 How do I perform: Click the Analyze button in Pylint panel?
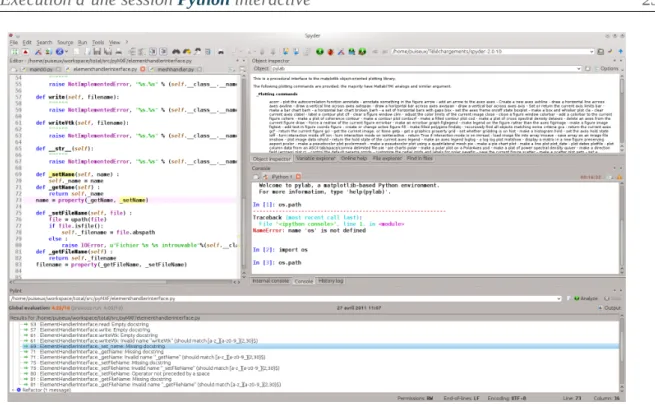tap(586, 299)
